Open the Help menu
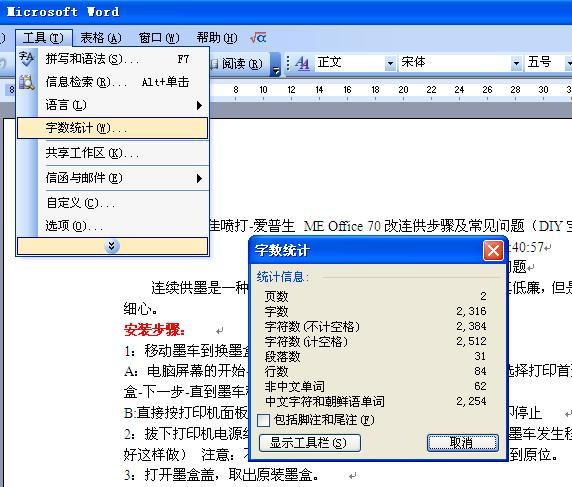 click(217, 38)
